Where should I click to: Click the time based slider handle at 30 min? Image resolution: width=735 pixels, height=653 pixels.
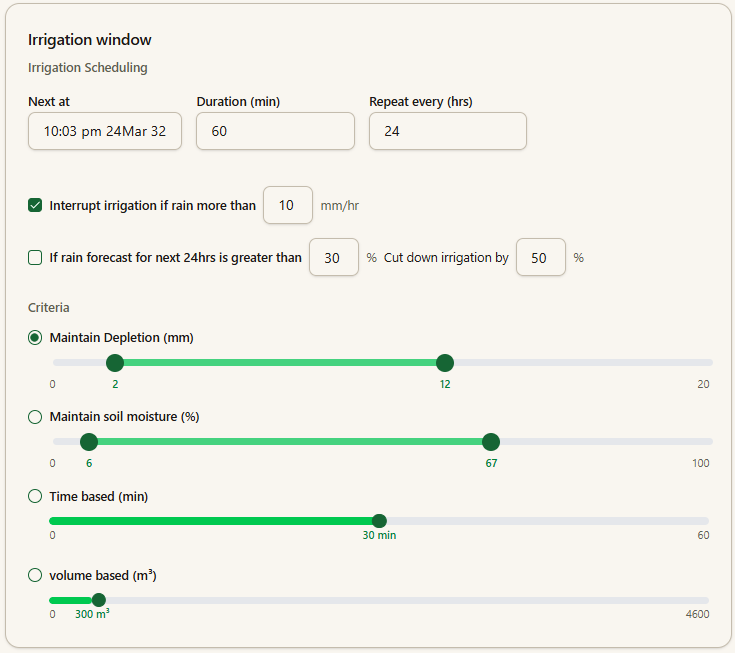click(x=379, y=520)
